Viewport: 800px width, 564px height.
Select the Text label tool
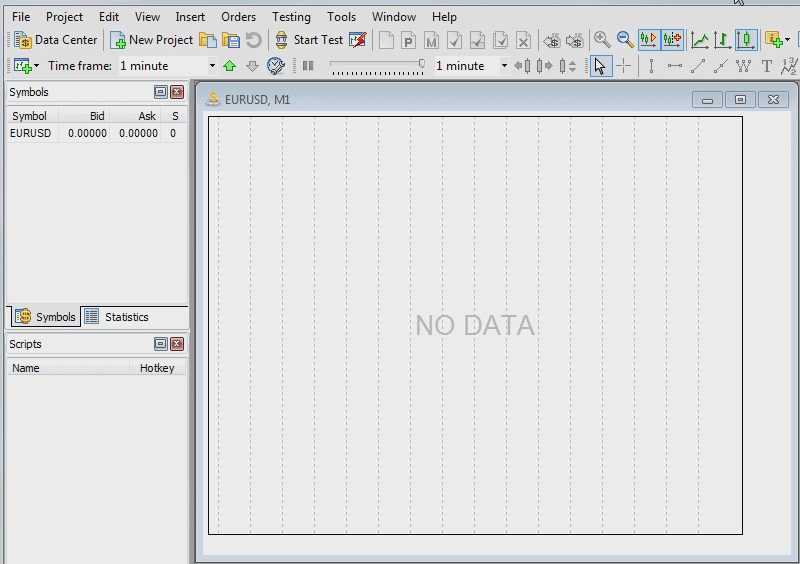point(766,66)
